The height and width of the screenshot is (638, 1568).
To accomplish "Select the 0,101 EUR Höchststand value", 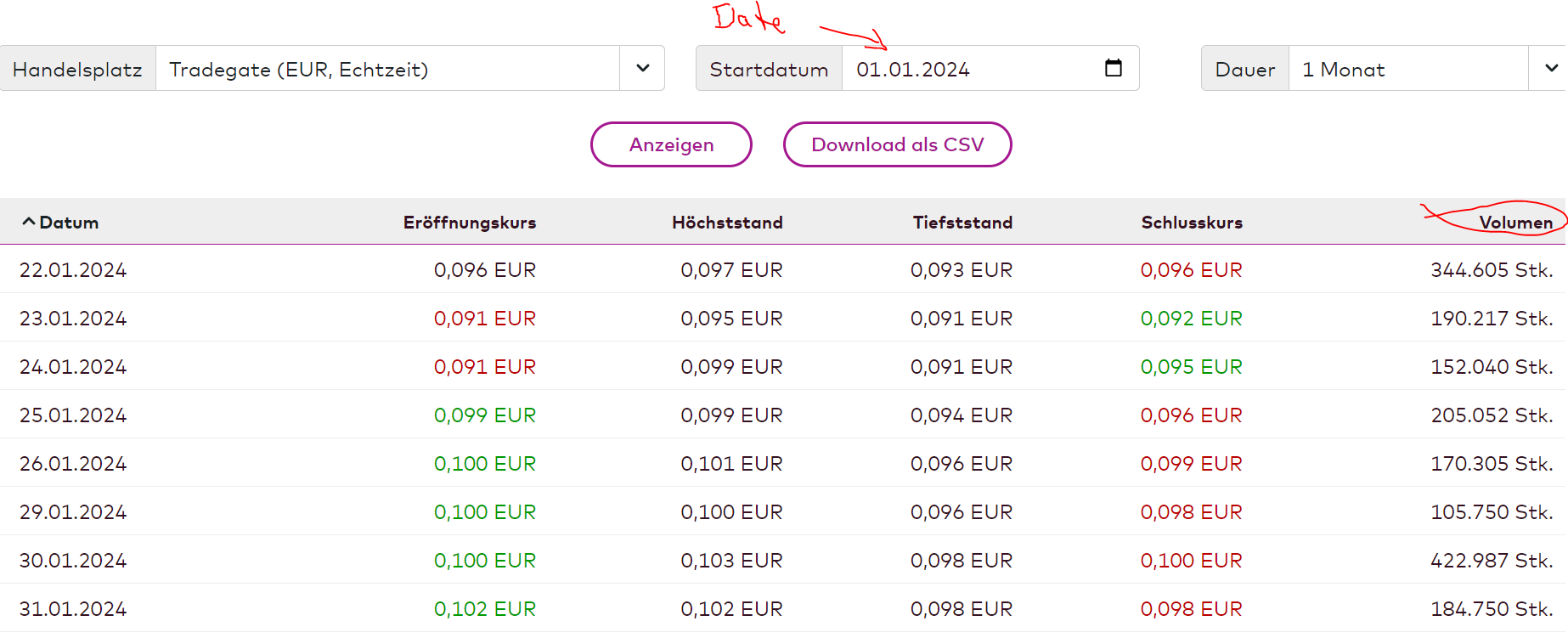I will tap(731, 464).
